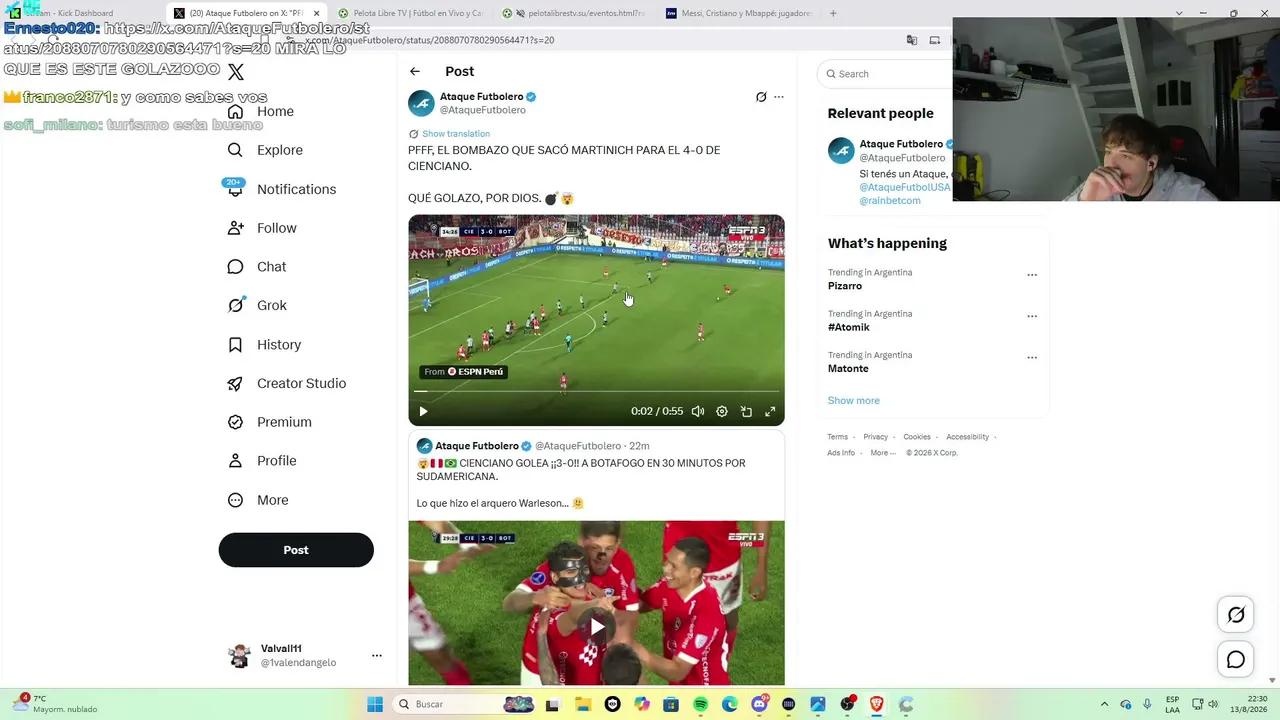Click the back arrow beside Post header
This screenshot has width=1280, height=720.
coord(415,71)
